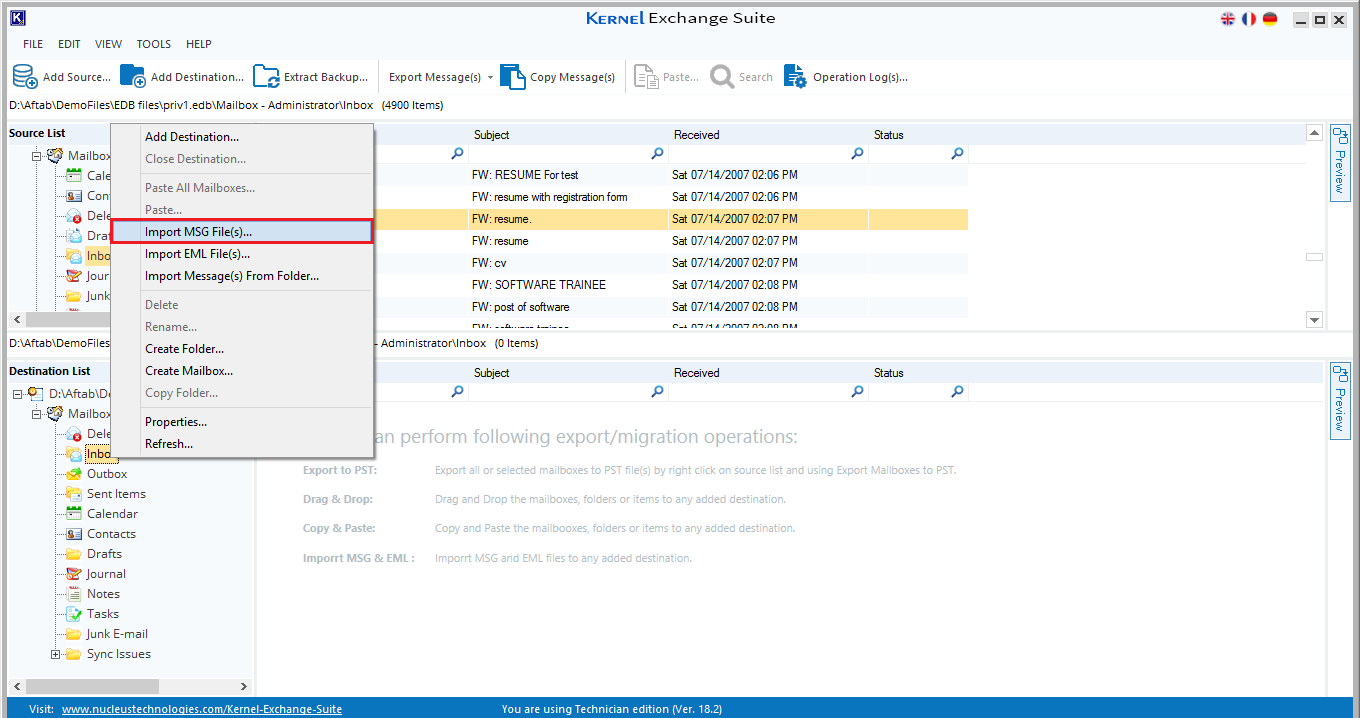Click the Kernel app logo icon in title bar
Screen dimensions: 1360x718
click(x=17, y=18)
